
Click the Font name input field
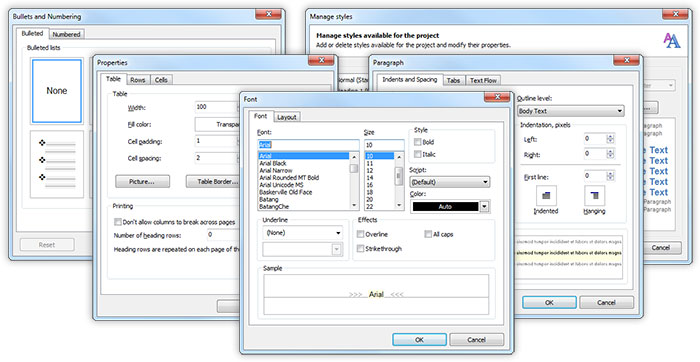point(308,145)
